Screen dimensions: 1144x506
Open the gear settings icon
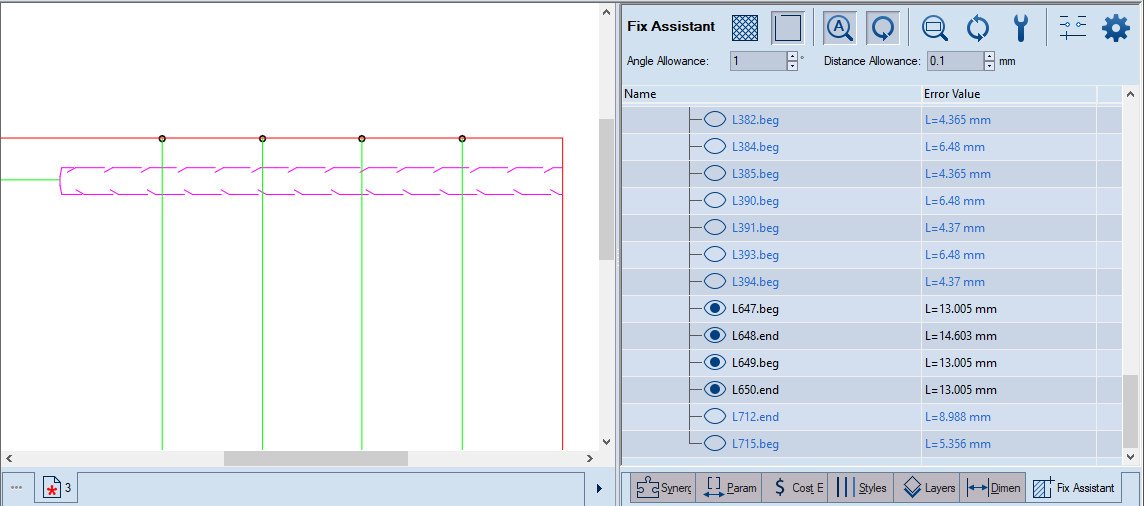pos(1115,28)
